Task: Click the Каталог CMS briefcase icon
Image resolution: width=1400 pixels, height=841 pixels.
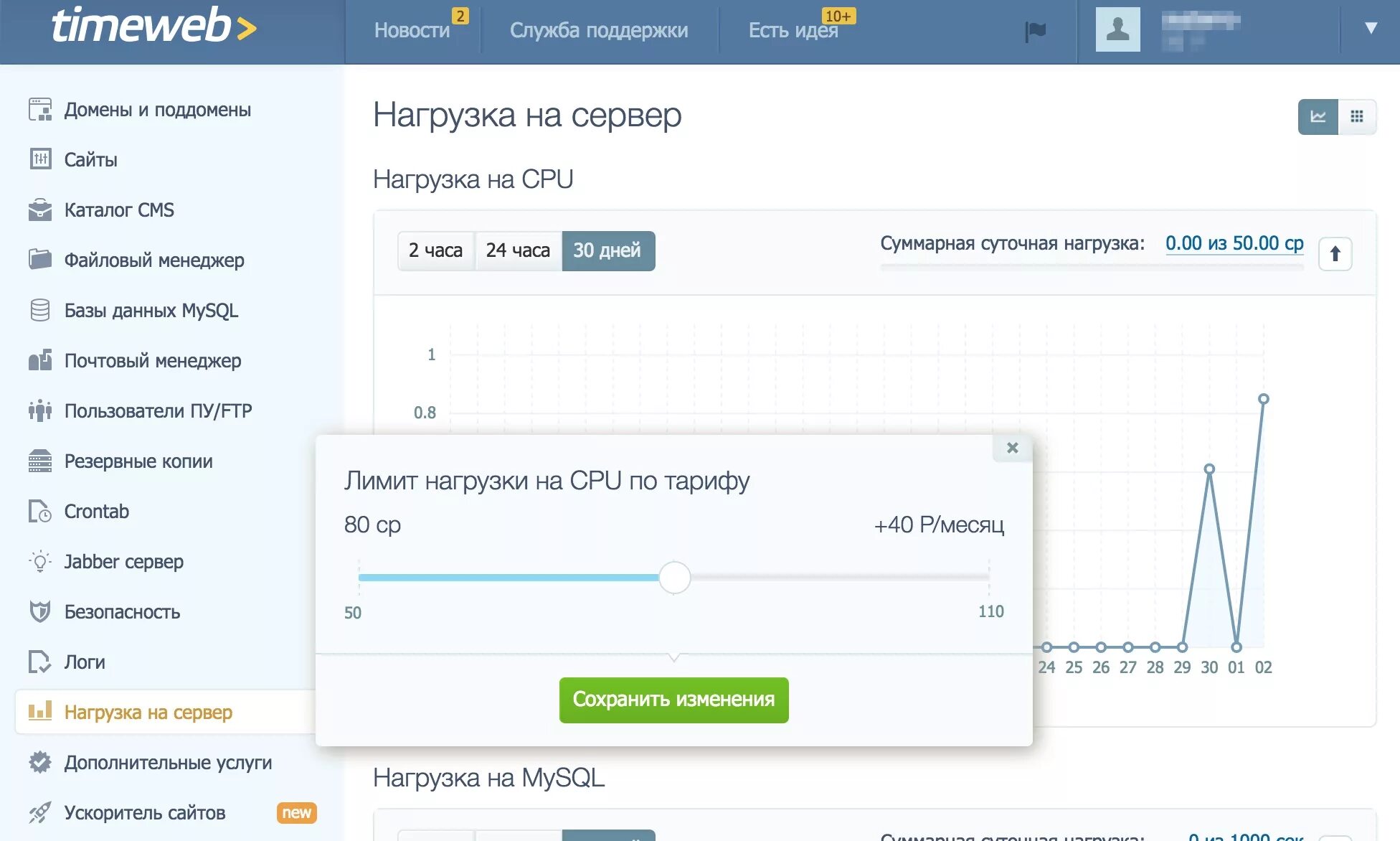Action: pos(40,210)
